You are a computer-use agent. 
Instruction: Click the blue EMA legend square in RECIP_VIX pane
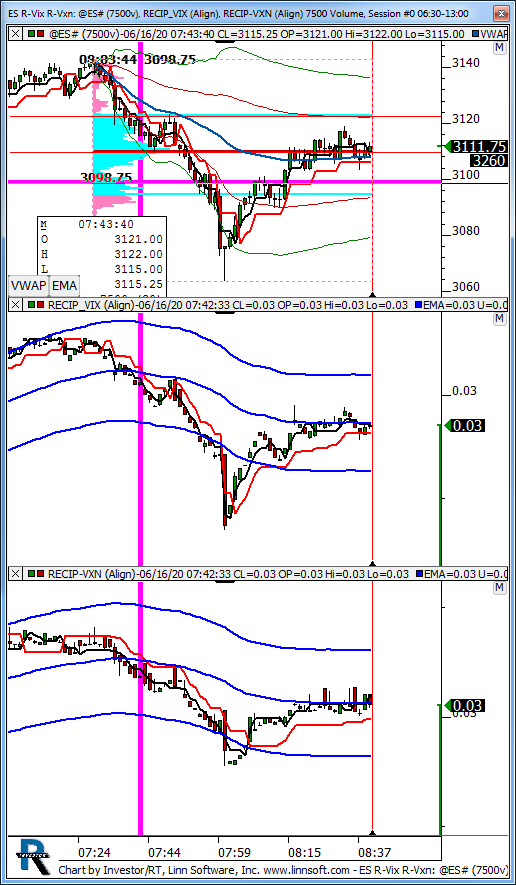tap(418, 305)
